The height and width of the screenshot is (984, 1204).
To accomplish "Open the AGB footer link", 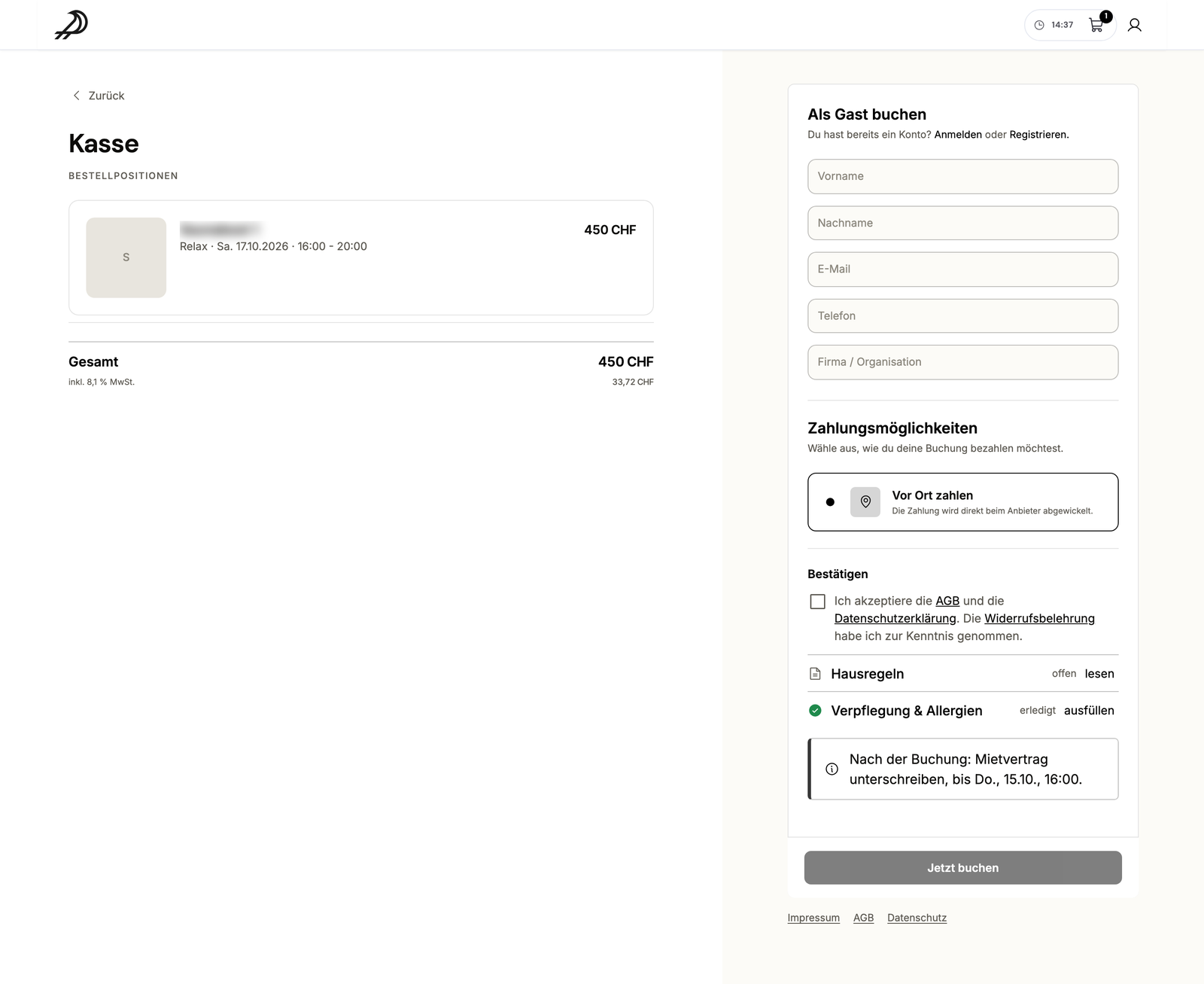I will tap(863, 918).
